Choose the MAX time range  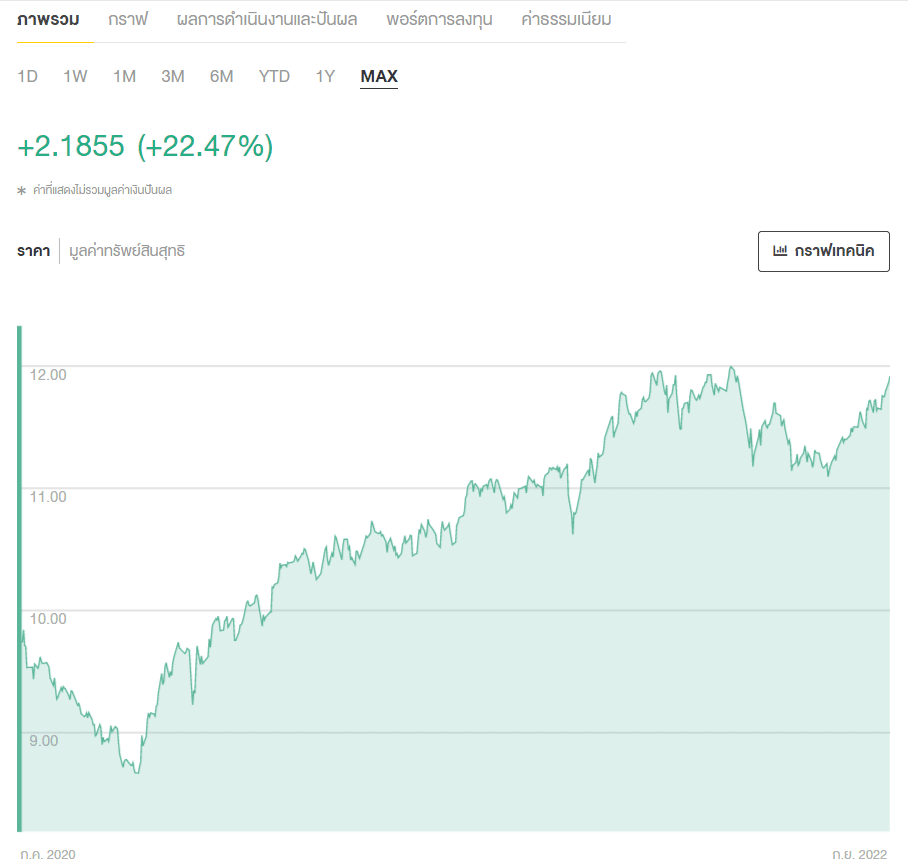tap(379, 77)
